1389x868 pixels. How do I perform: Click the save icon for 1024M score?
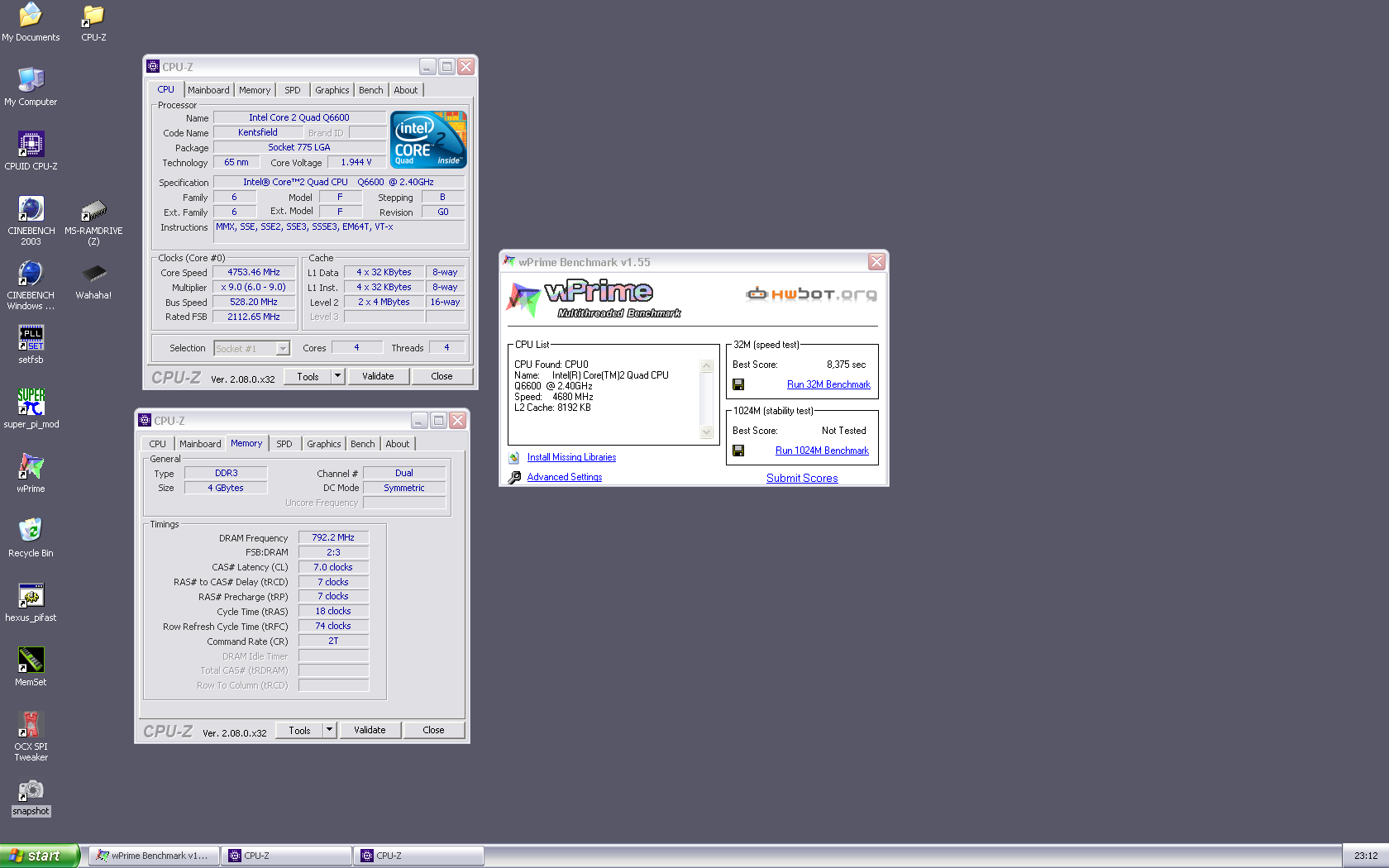tap(738, 451)
